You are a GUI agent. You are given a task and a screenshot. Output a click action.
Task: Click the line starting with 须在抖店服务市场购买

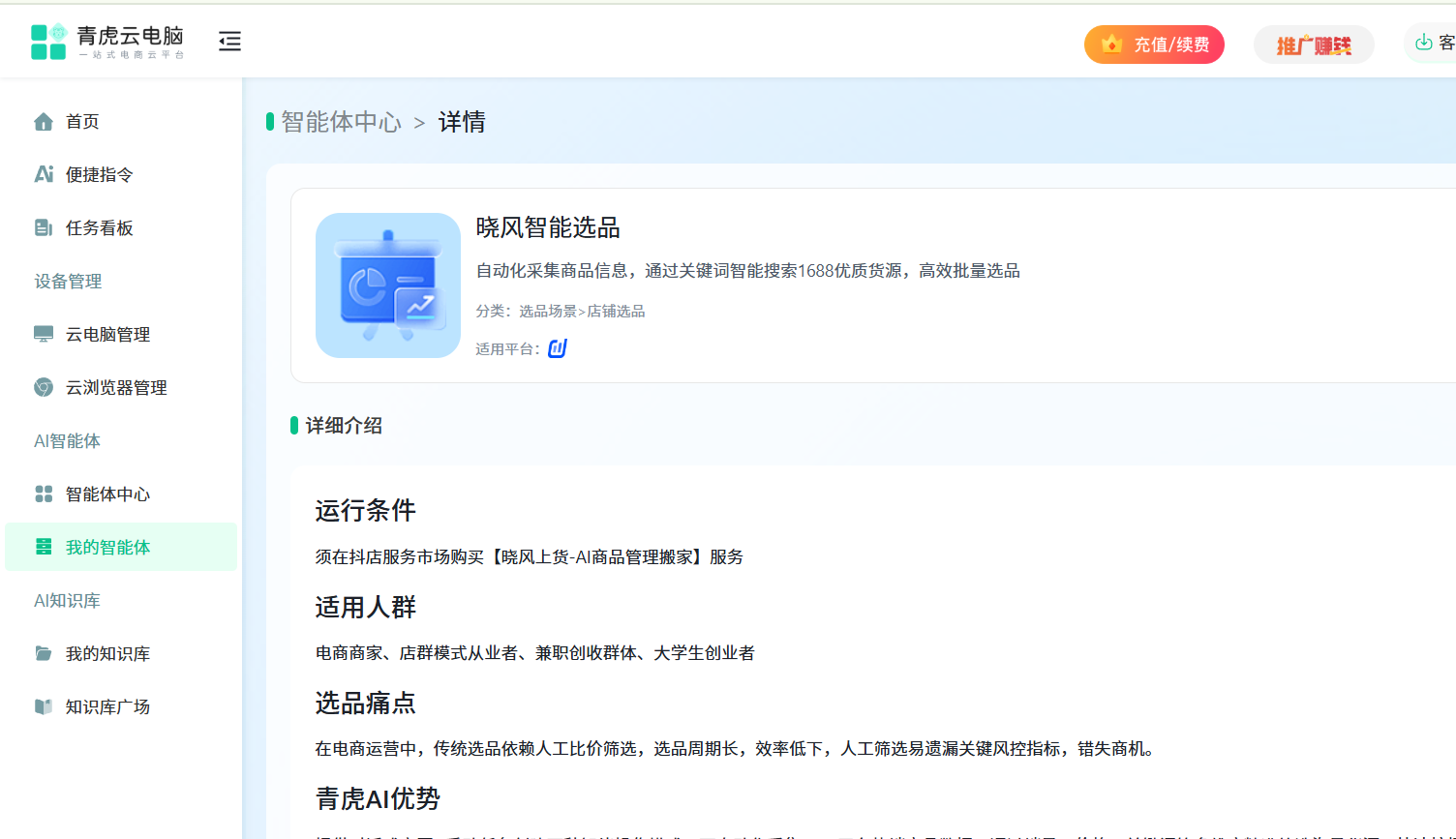pyautogui.click(x=530, y=557)
